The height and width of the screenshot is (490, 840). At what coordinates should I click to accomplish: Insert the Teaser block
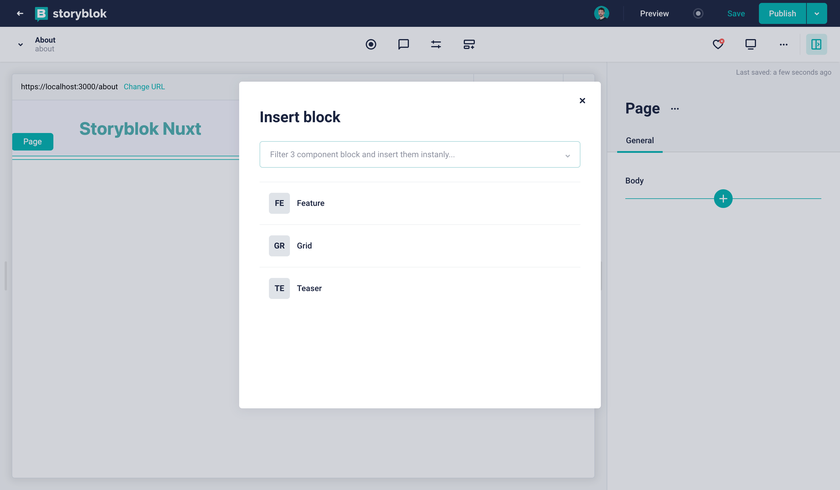[419, 288]
